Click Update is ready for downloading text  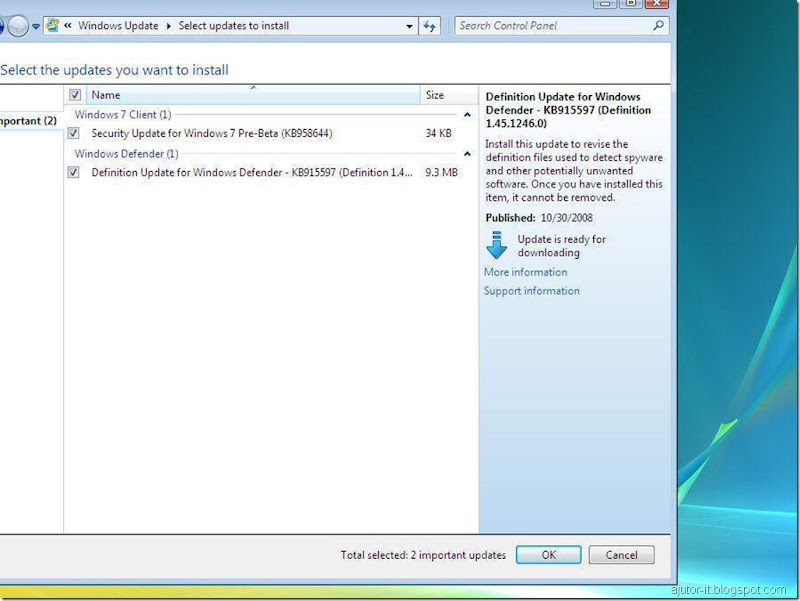[561, 246]
